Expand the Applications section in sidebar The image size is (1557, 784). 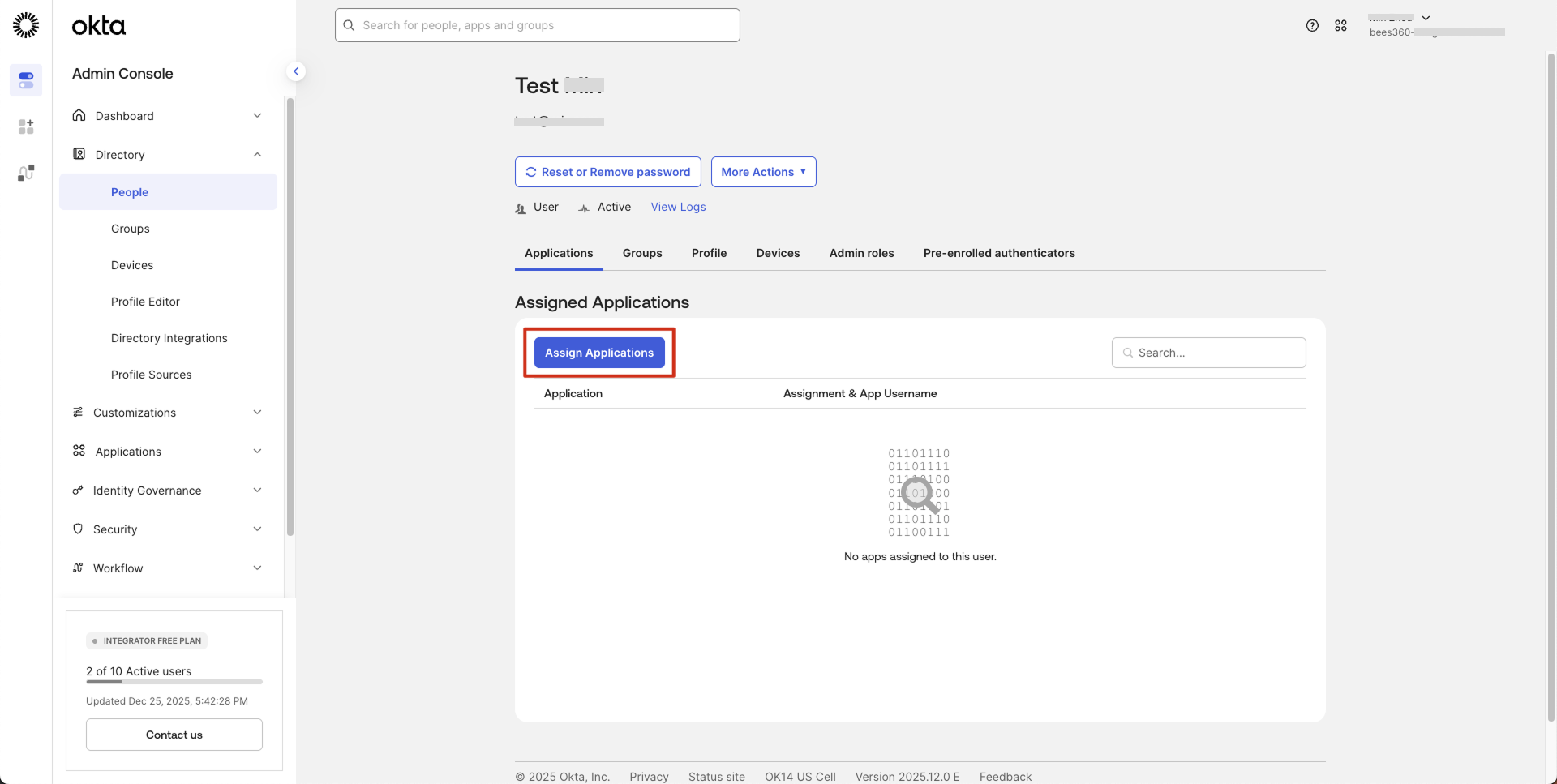click(167, 451)
